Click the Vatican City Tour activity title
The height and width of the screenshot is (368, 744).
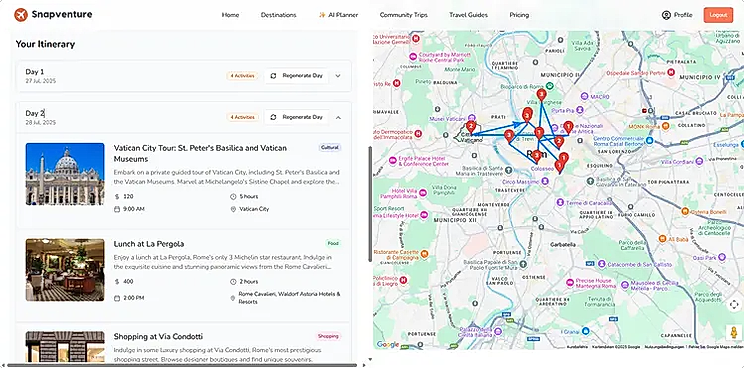[x=200, y=154]
